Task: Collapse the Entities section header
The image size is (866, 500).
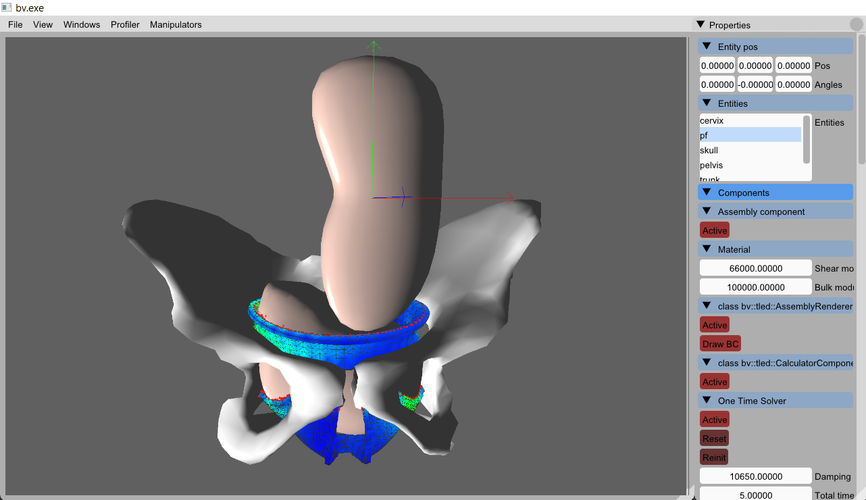Action: pos(707,103)
